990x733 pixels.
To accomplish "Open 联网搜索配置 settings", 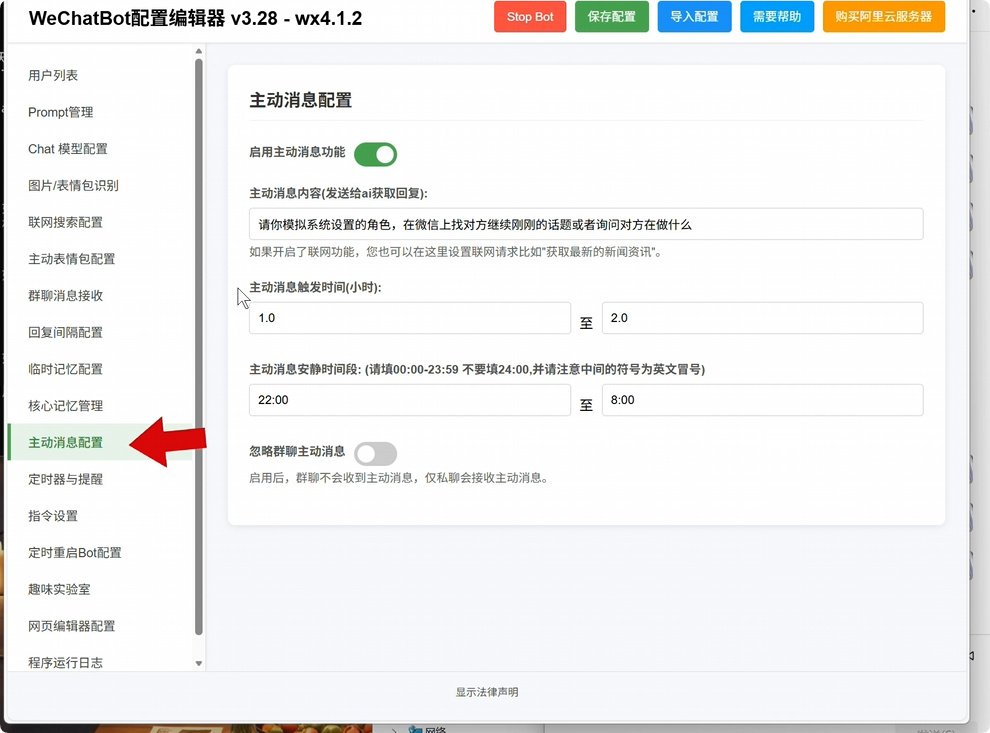I will pyautogui.click(x=101, y=222).
